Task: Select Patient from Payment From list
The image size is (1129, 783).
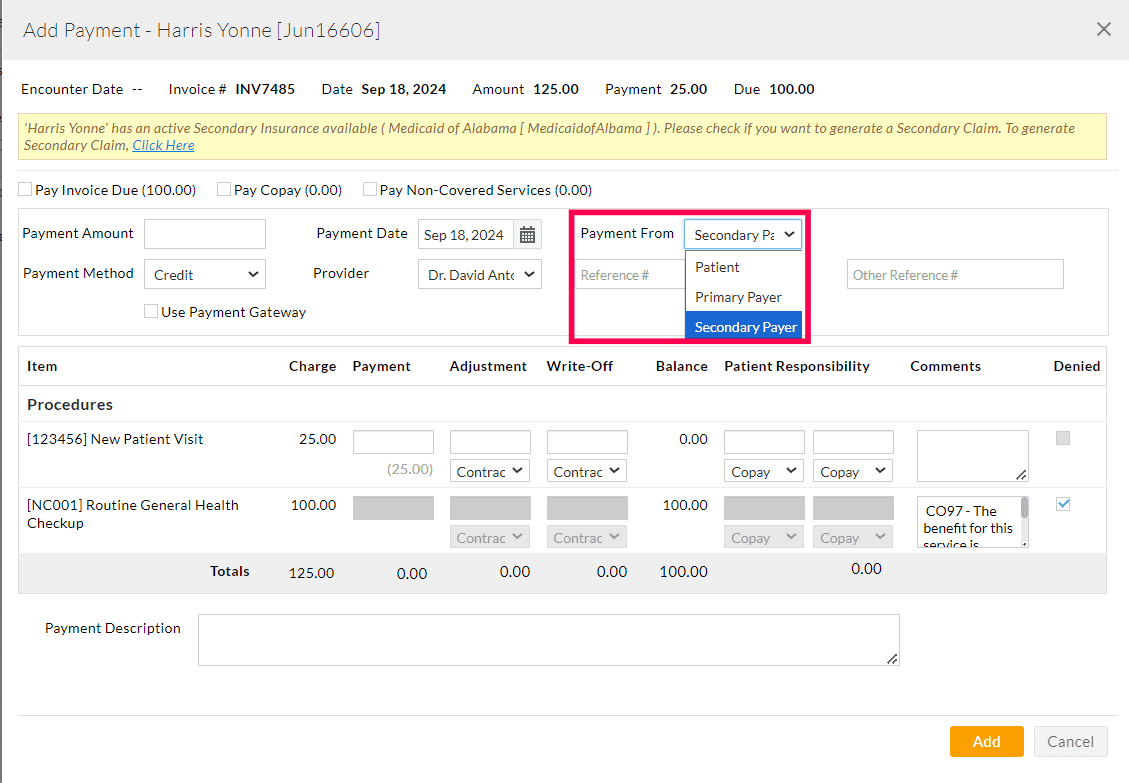Action: 717,267
